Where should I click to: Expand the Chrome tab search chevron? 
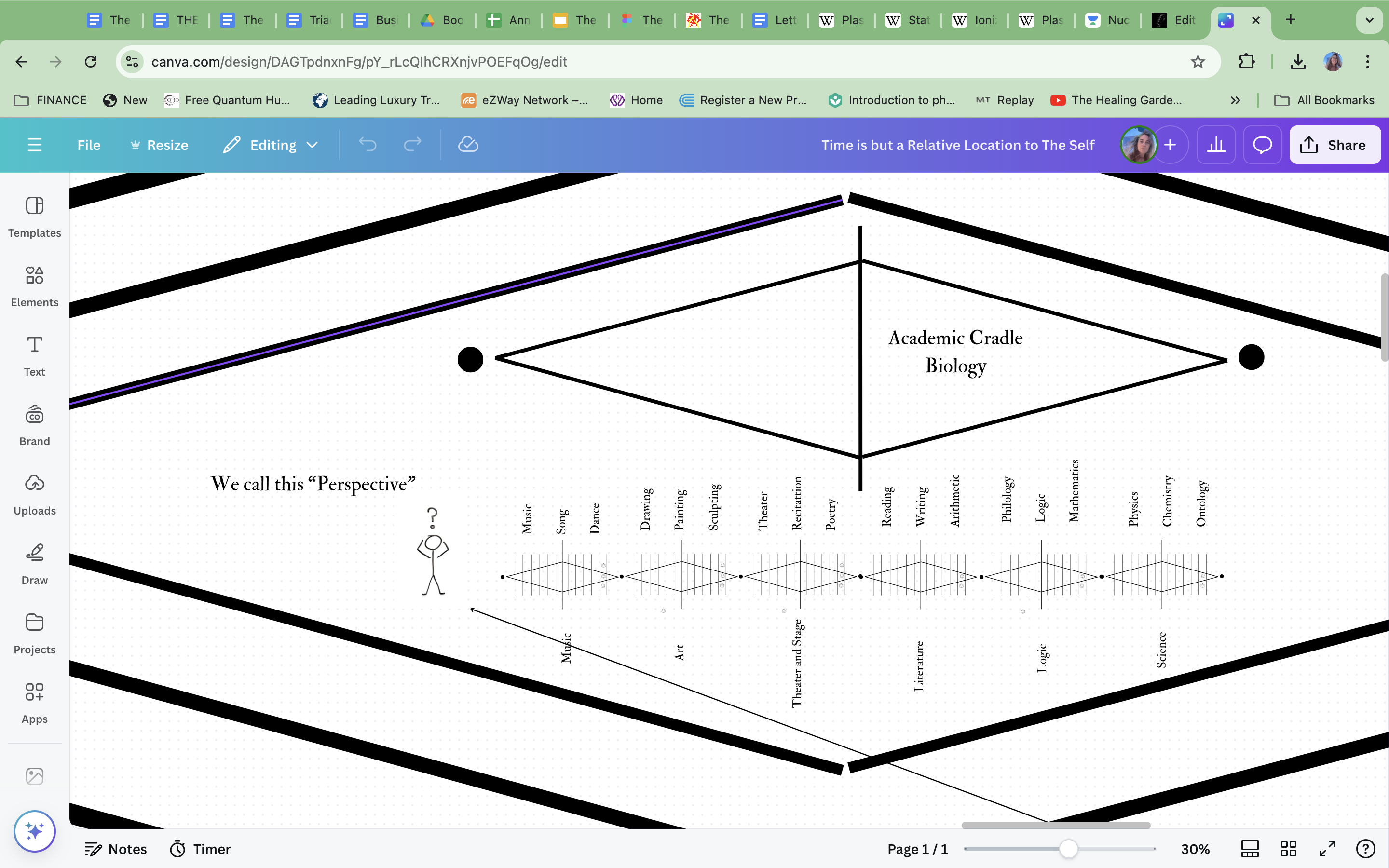[x=1370, y=20]
